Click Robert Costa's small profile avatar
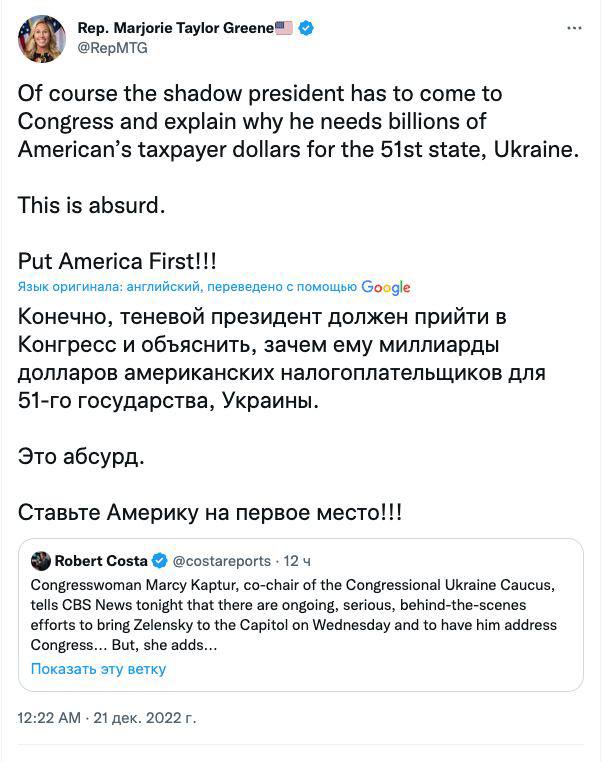Image resolution: width=604 pixels, height=762 pixels. click(41, 560)
